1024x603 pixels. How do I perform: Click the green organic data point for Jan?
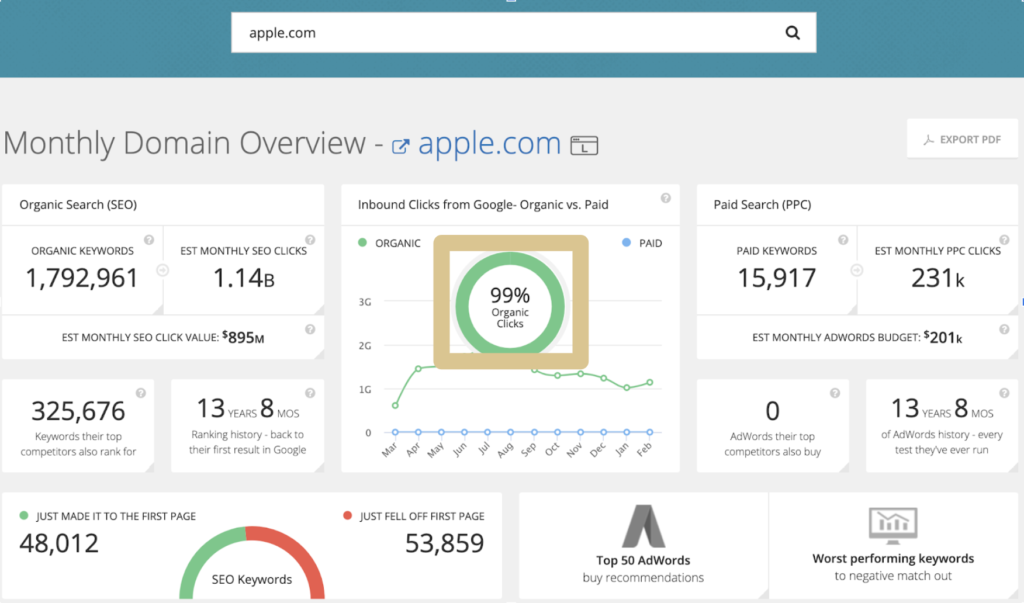tap(627, 387)
